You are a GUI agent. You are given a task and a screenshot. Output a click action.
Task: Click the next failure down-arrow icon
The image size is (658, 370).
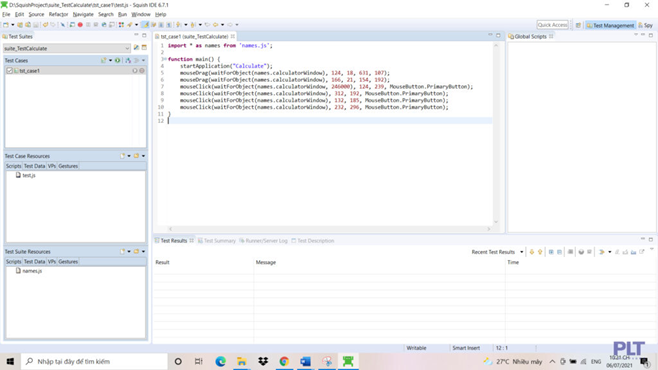click(x=532, y=252)
